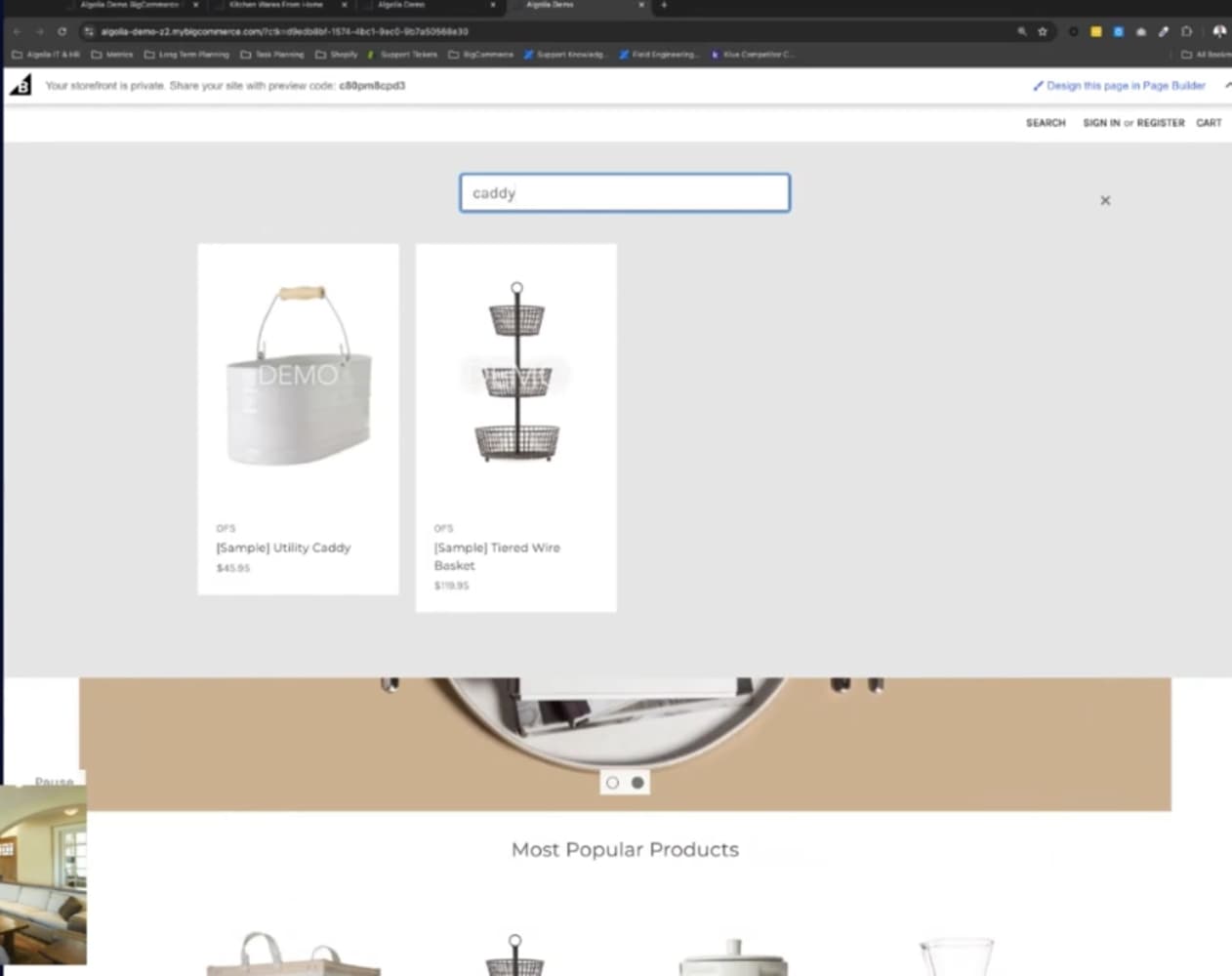Open Tiered Wire Basket product image
Screen dimensions: 1232x976
[x=516, y=373]
